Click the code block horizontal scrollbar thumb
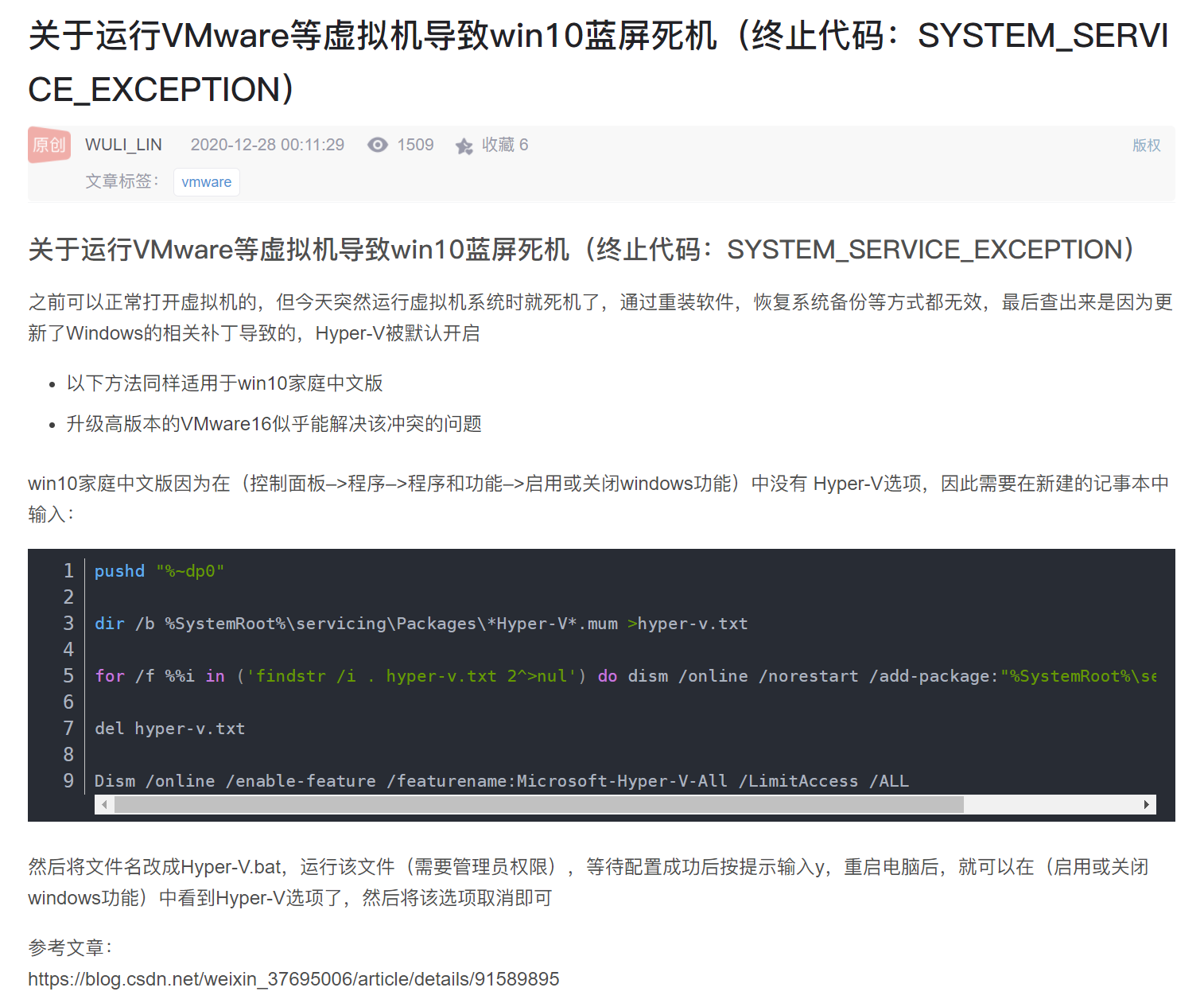 click(x=539, y=805)
